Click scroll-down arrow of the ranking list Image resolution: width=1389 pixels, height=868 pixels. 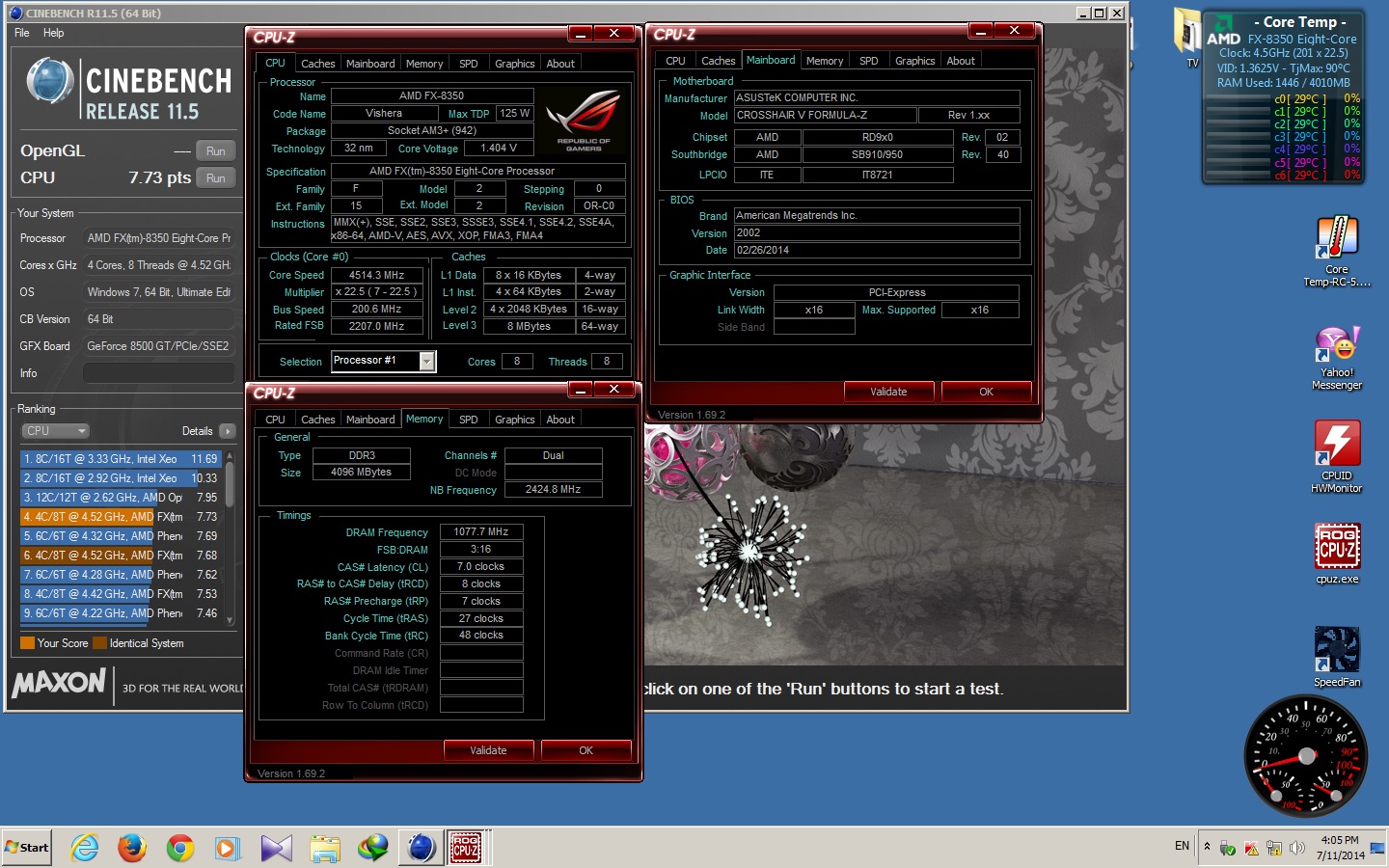pos(230,620)
